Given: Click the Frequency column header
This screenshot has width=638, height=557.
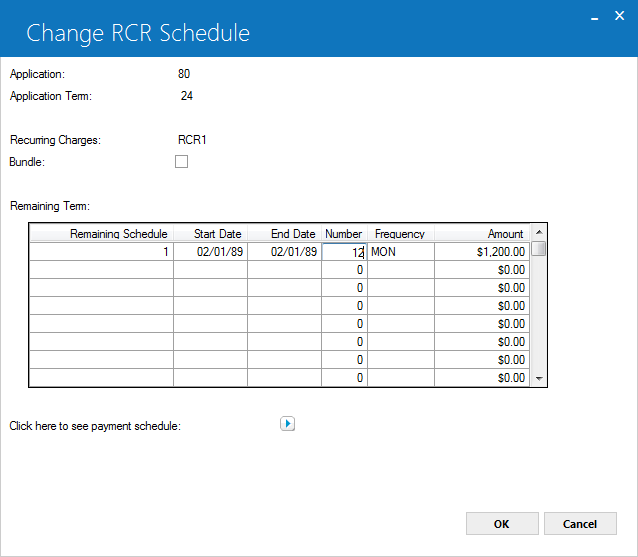Looking at the screenshot, I should [x=401, y=234].
